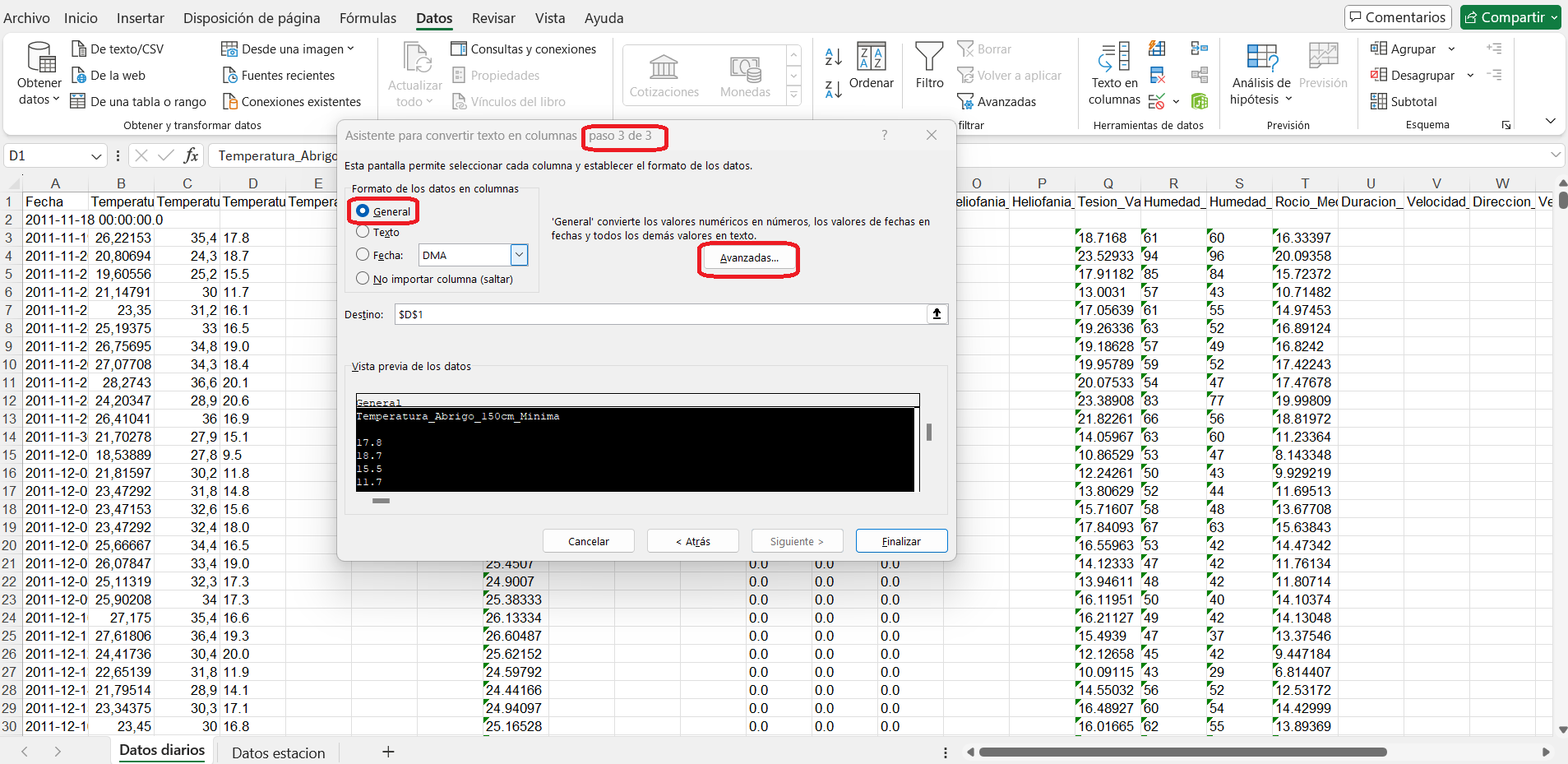
Task: Select the General format radio button
Action: [x=363, y=211]
